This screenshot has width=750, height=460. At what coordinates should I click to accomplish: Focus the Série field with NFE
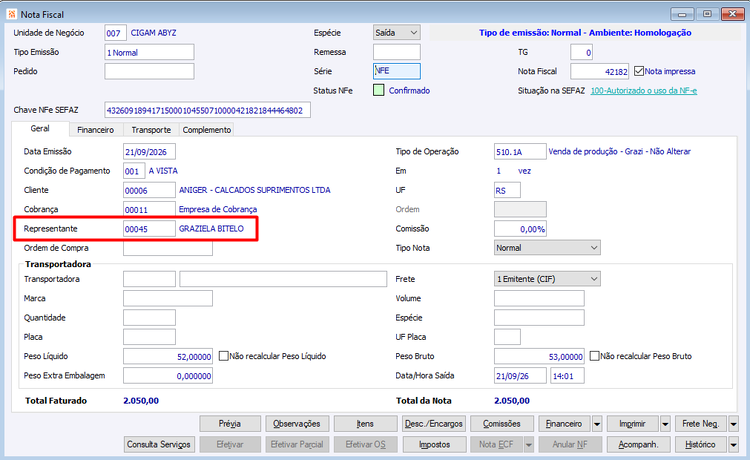(x=397, y=71)
